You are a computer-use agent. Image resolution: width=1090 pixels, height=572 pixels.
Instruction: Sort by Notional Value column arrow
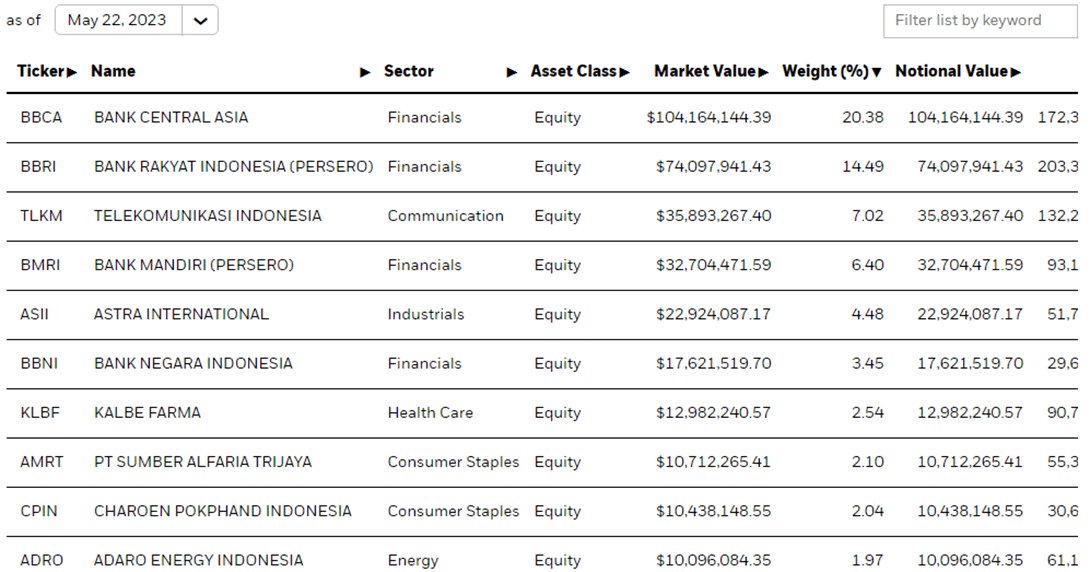[x=1016, y=72]
